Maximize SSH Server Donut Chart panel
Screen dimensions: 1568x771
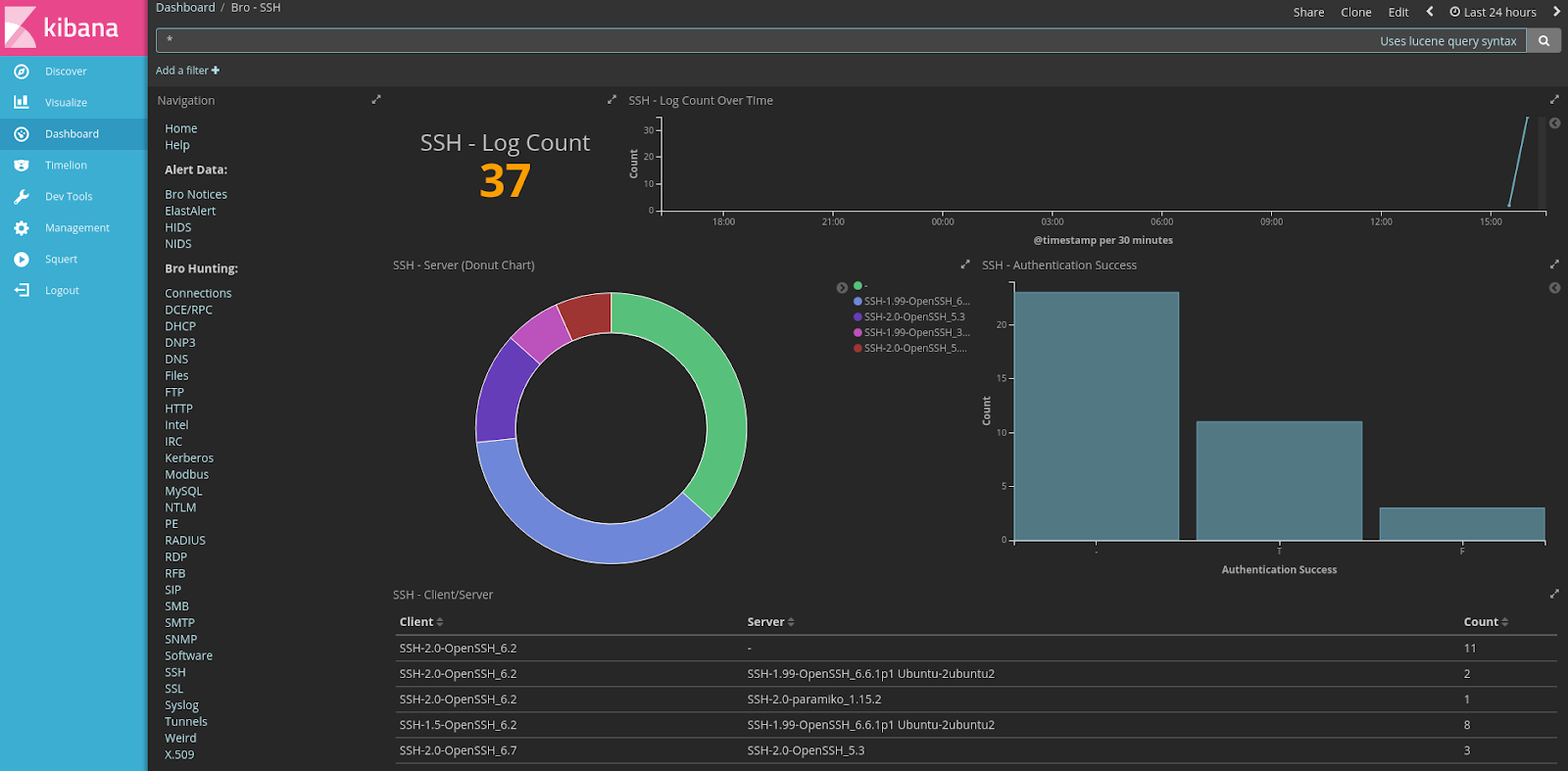click(x=965, y=265)
